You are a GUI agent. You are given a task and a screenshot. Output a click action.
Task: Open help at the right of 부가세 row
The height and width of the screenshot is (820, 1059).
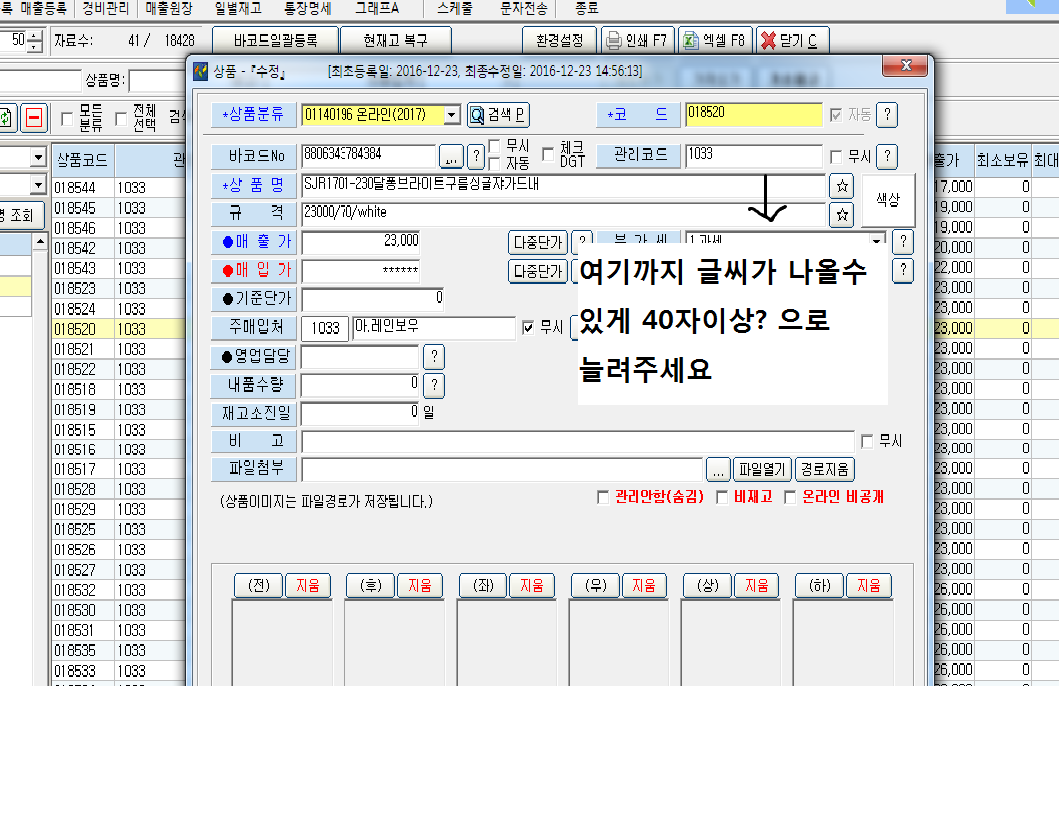903,242
